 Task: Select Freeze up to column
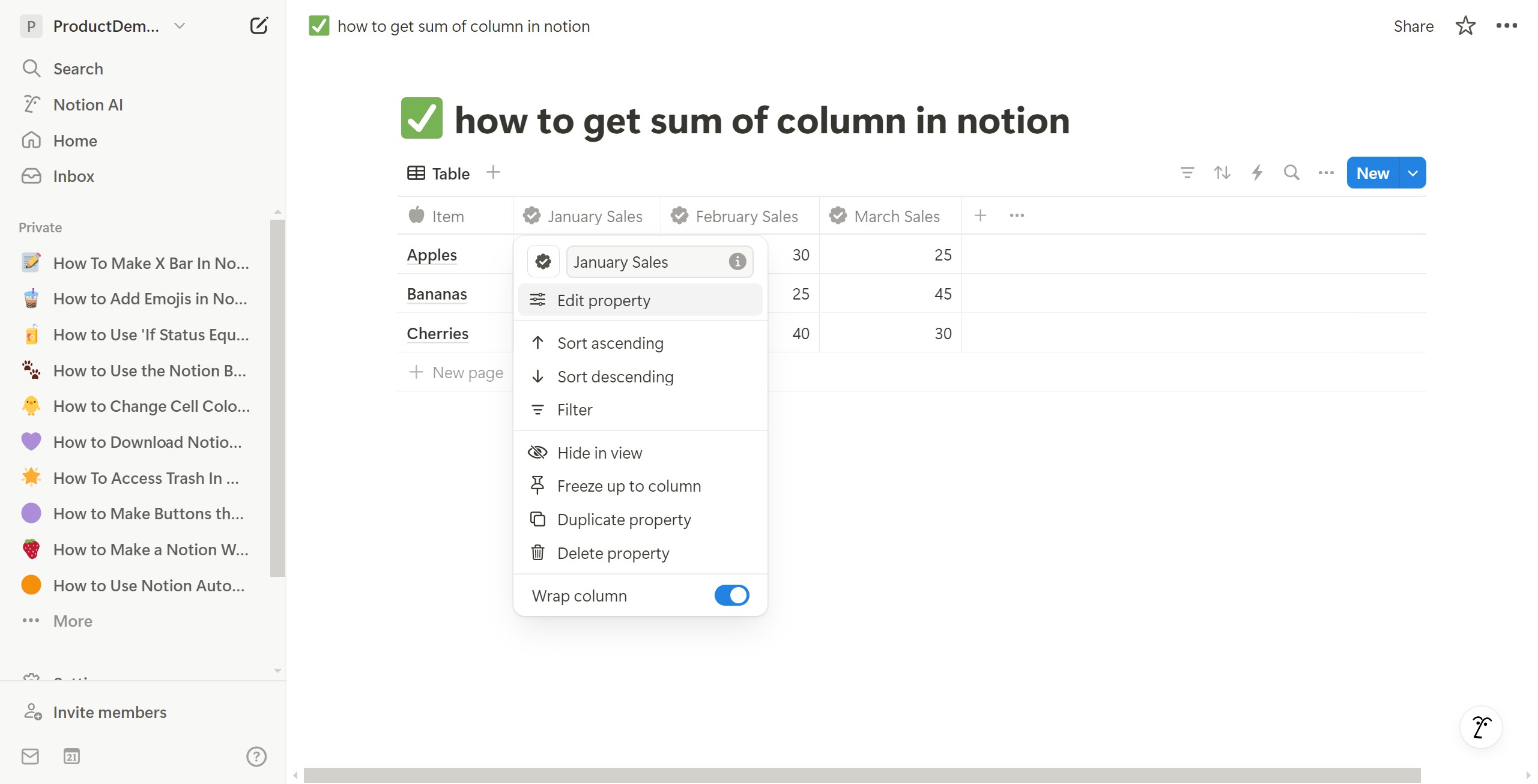tap(640, 486)
